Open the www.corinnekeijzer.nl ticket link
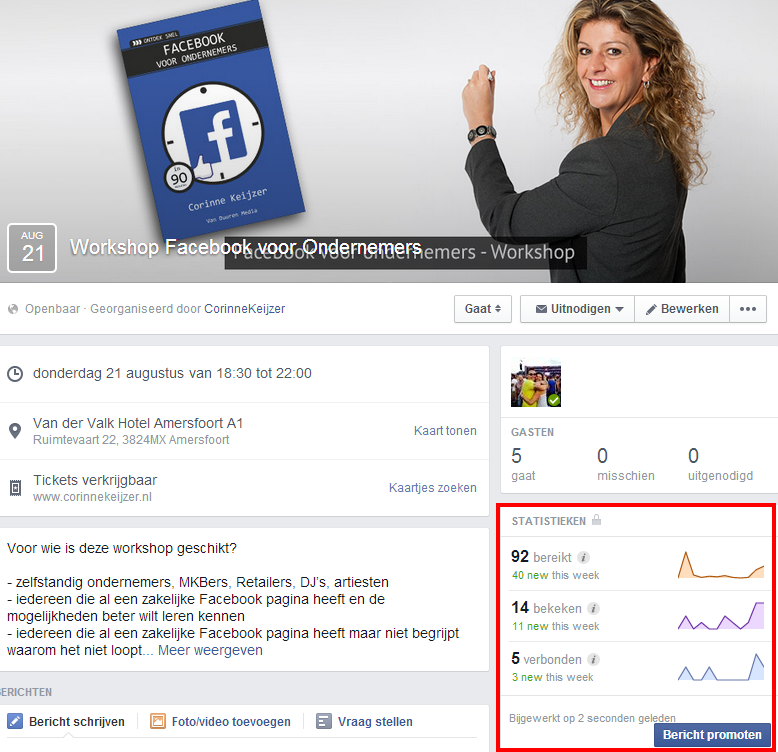Image resolution: width=778 pixels, height=752 pixels. click(92, 497)
